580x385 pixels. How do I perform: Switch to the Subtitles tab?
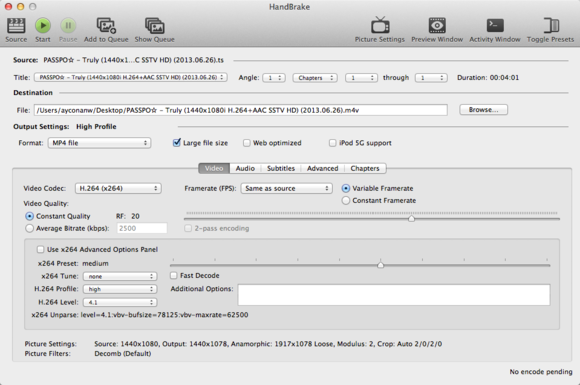281,168
